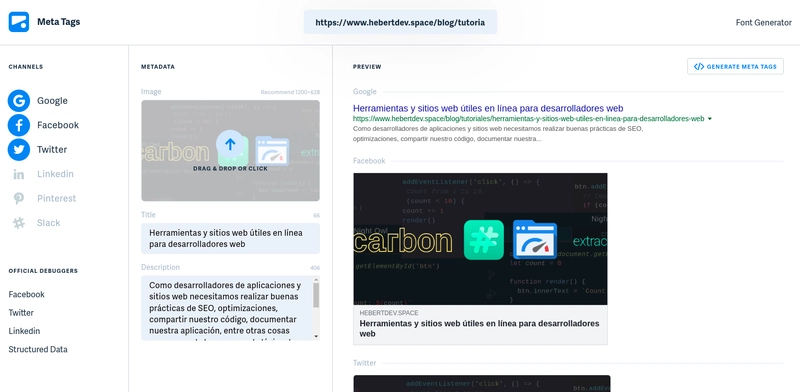Screen dimensions: 800x392
Task: Open the Linkedin official debugger link
Action: pos(24,331)
